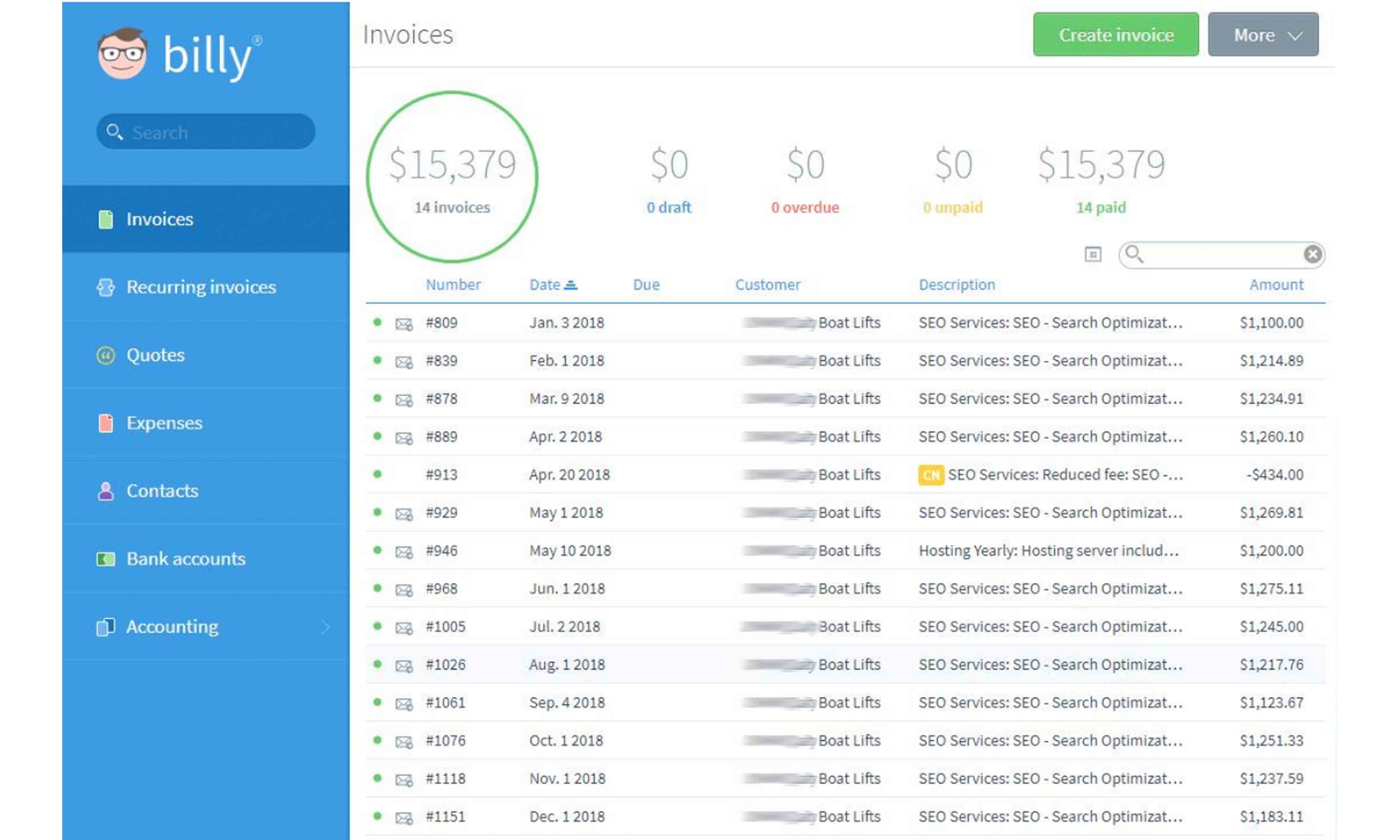Viewport: 1400px width, 840px height.
Task: Click the Create invoice button
Action: pyautogui.click(x=1115, y=35)
